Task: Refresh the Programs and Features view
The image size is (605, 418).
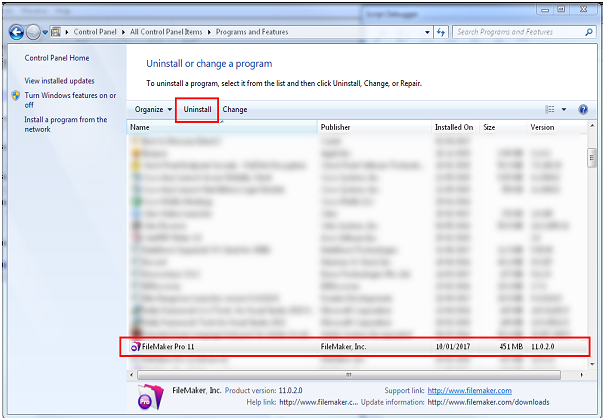Action: tap(441, 32)
